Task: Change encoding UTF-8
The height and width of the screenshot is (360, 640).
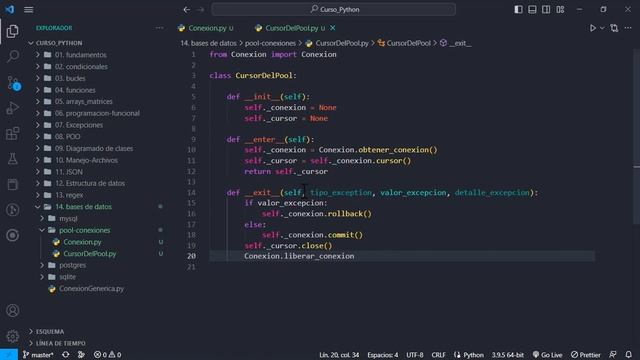Action: (x=415, y=355)
